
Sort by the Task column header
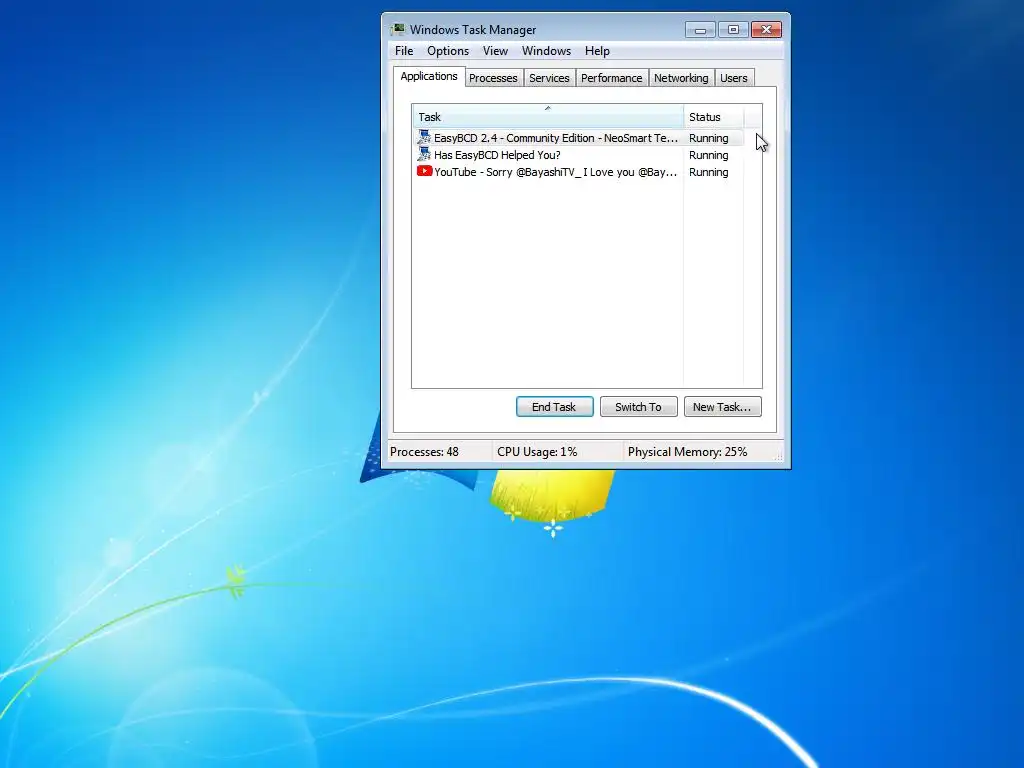[x=548, y=117]
